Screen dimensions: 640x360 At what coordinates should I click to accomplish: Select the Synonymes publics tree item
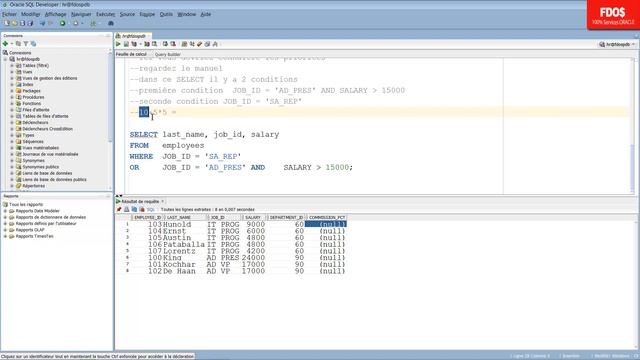click(x=40, y=167)
